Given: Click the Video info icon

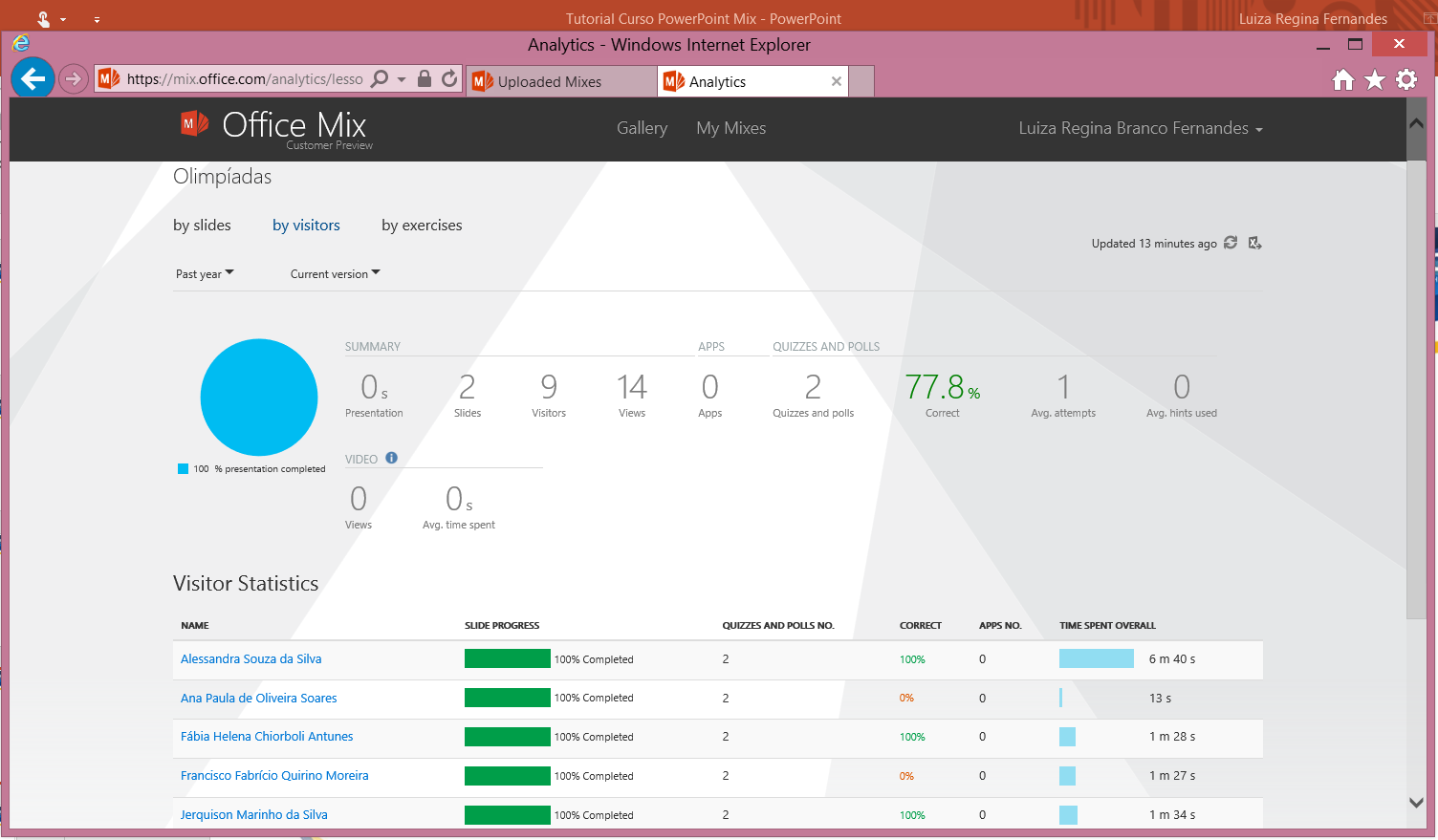Looking at the screenshot, I should [x=391, y=458].
